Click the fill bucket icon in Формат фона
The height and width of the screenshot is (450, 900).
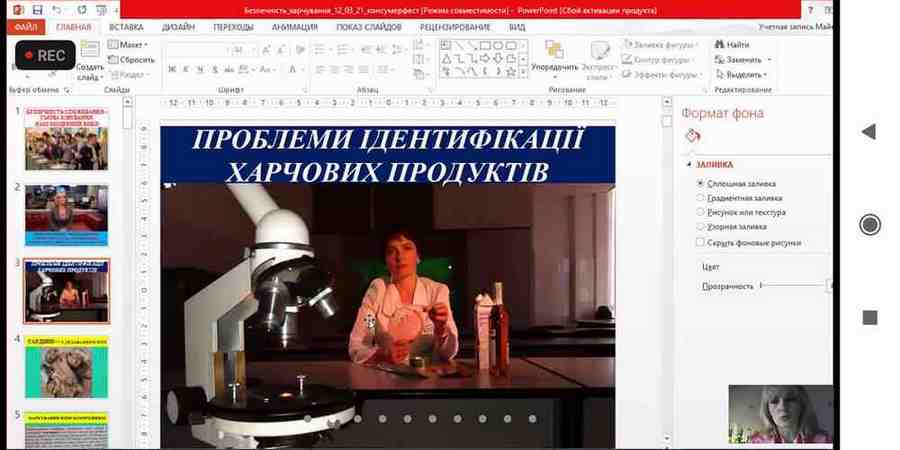693,136
